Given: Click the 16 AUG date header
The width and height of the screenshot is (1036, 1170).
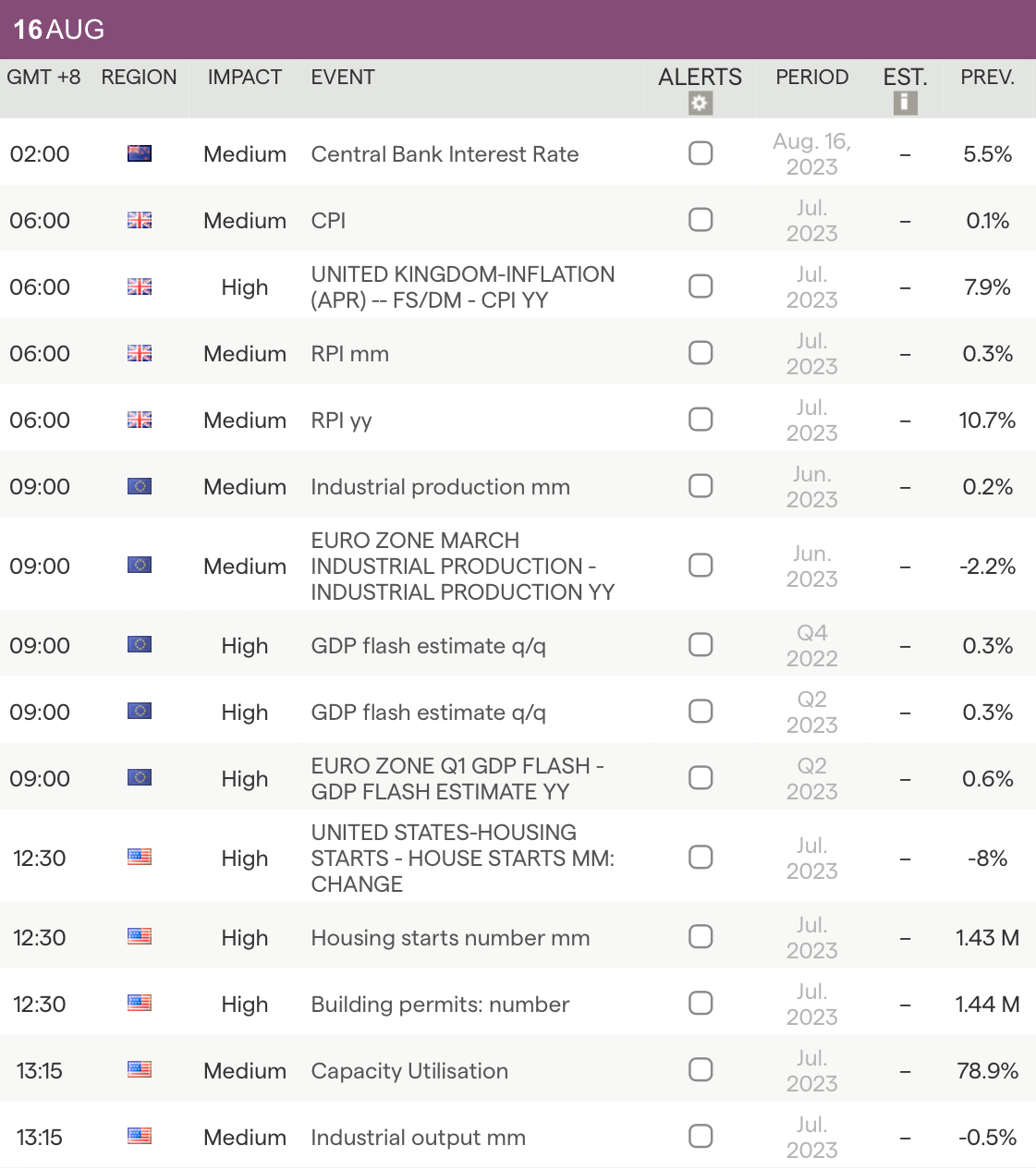Looking at the screenshot, I should [x=59, y=30].
